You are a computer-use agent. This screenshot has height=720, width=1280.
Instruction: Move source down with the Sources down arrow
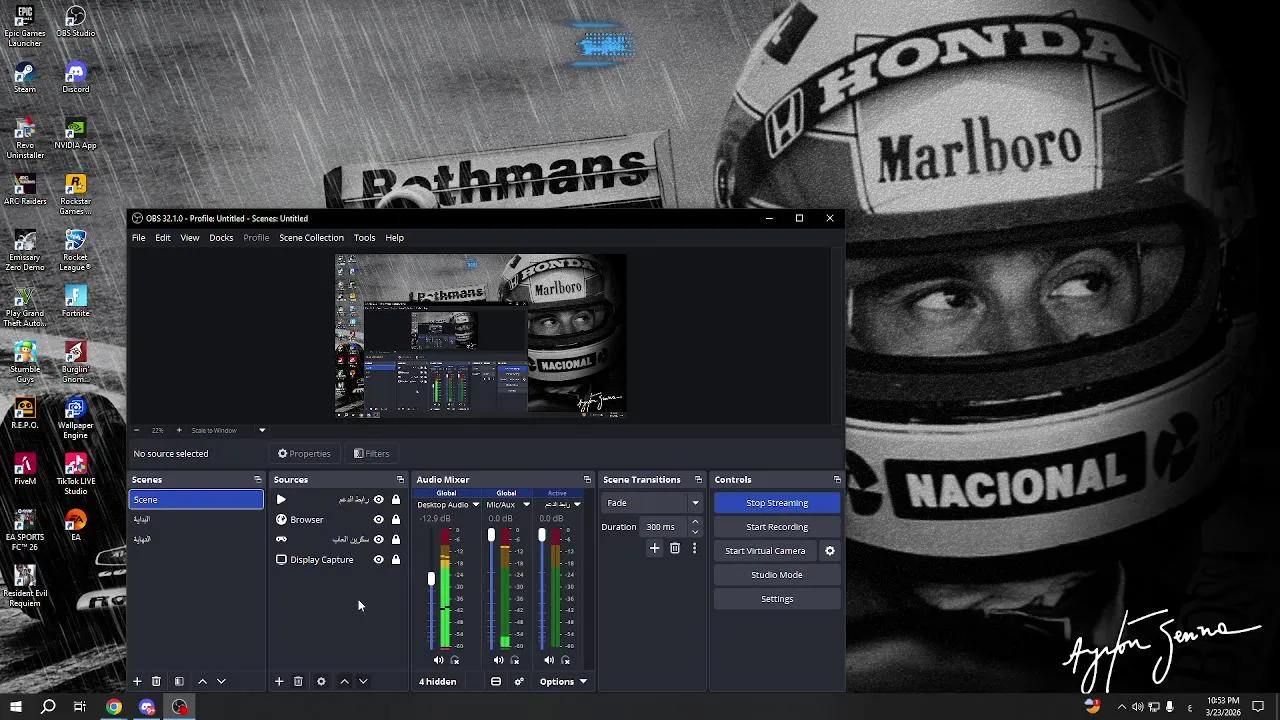[363, 681]
